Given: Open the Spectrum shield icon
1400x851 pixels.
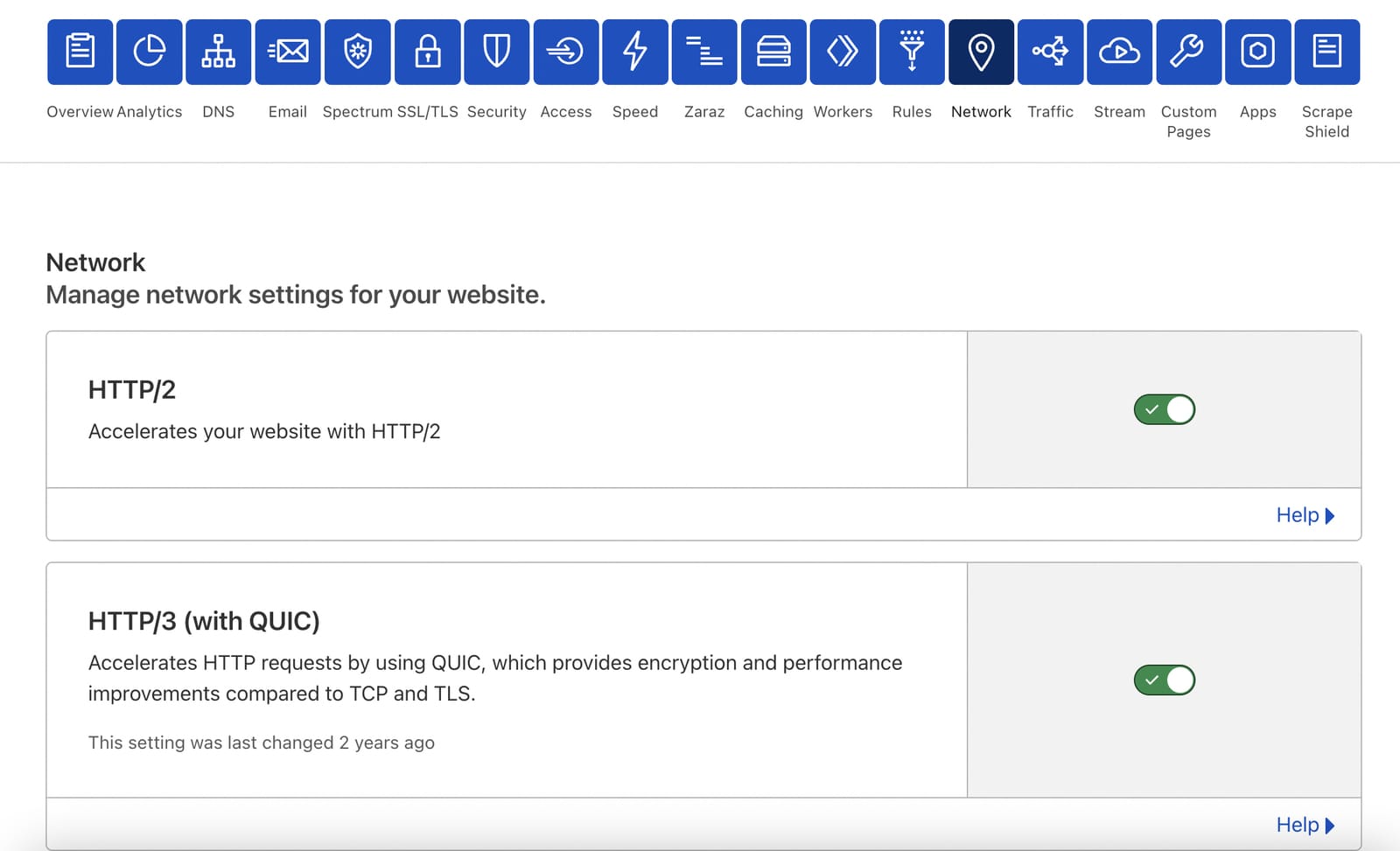Looking at the screenshot, I should pyautogui.click(x=357, y=52).
